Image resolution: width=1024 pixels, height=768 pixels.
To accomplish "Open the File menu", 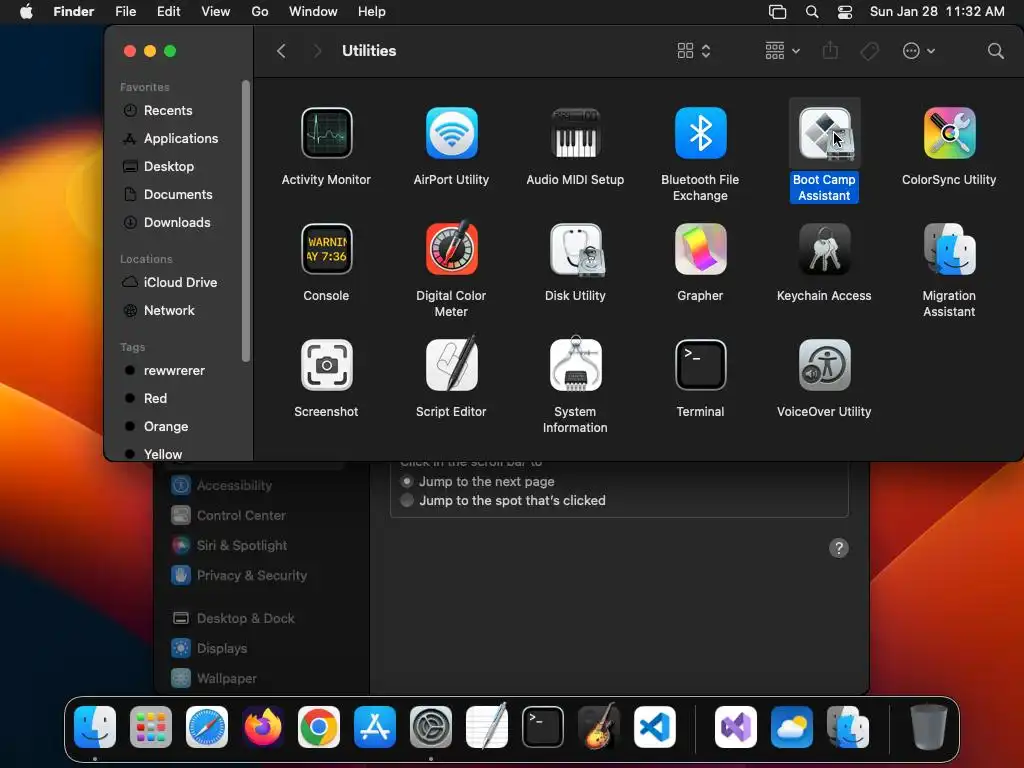I will [125, 12].
